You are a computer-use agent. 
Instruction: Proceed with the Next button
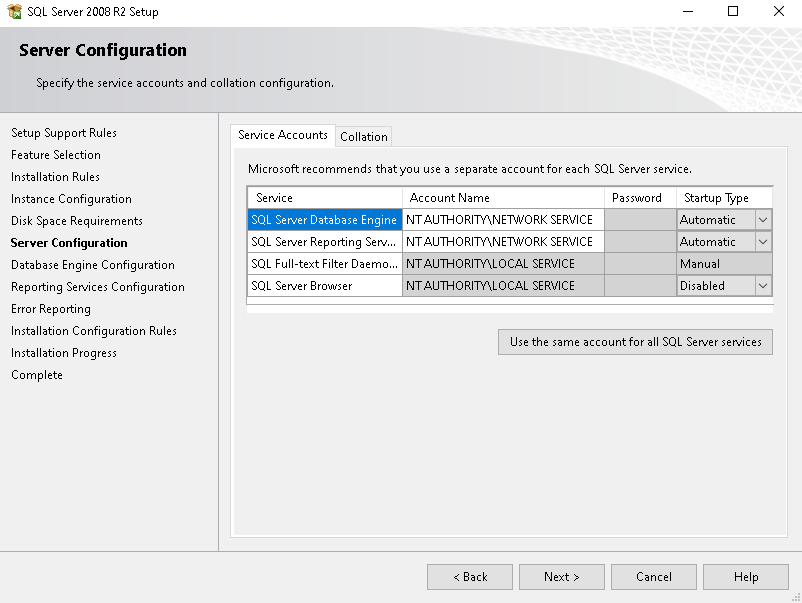click(562, 577)
